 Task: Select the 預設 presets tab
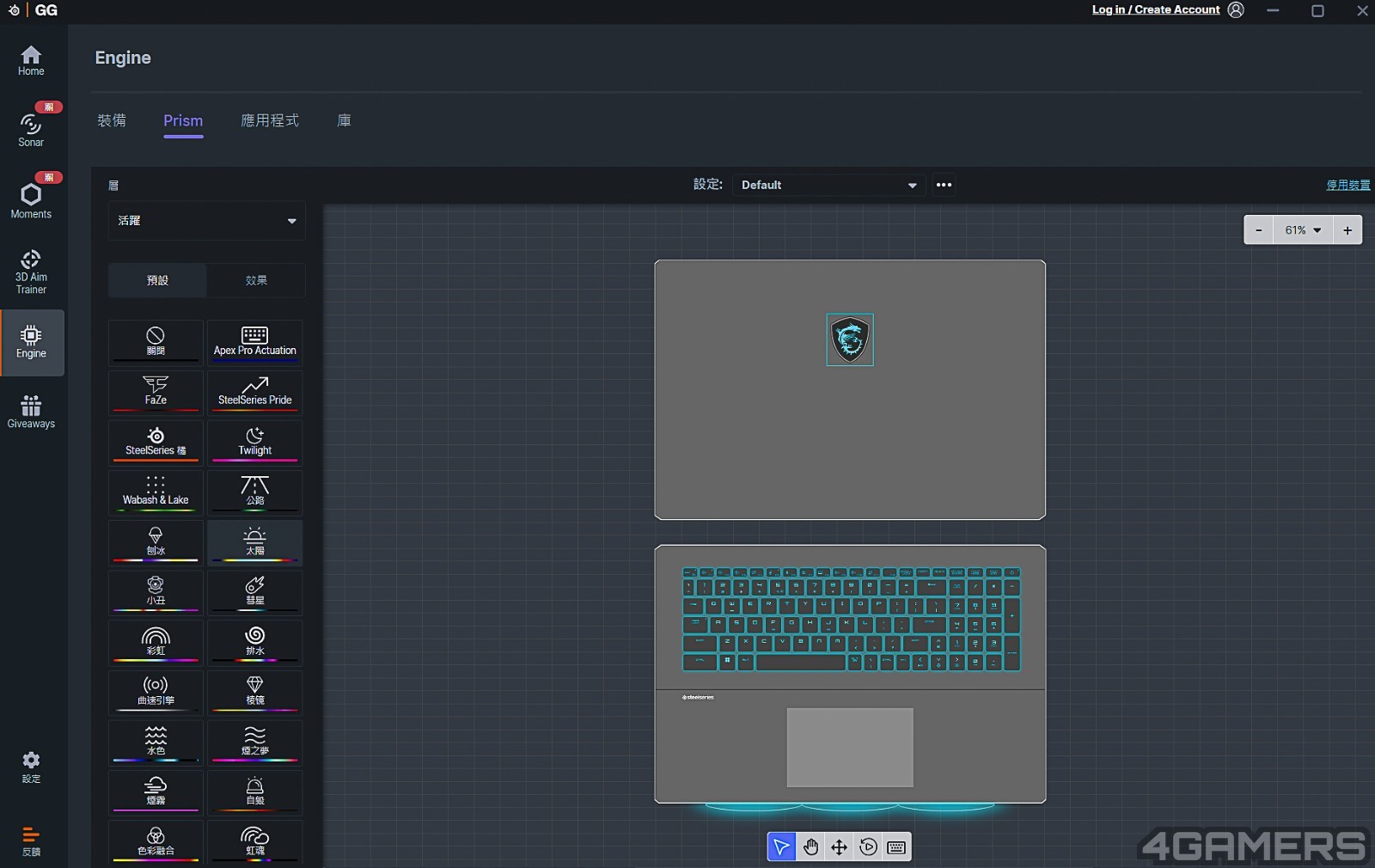pos(157,280)
